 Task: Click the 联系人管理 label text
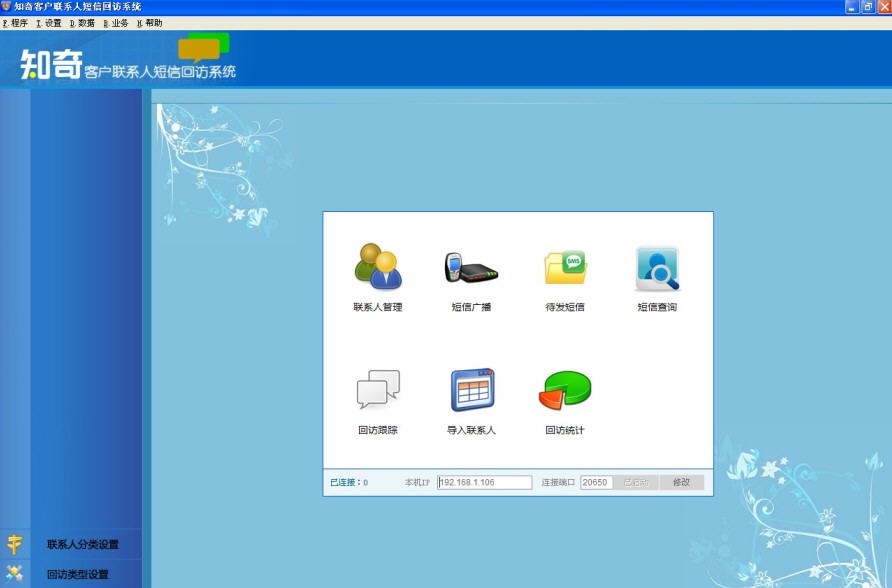tap(378, 307)
